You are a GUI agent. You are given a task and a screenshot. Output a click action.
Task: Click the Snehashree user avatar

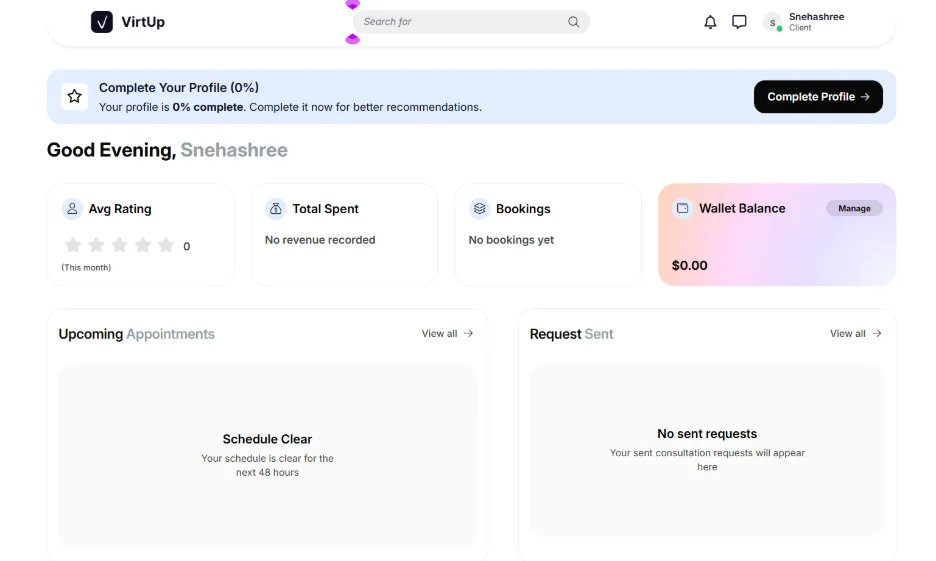772,23
